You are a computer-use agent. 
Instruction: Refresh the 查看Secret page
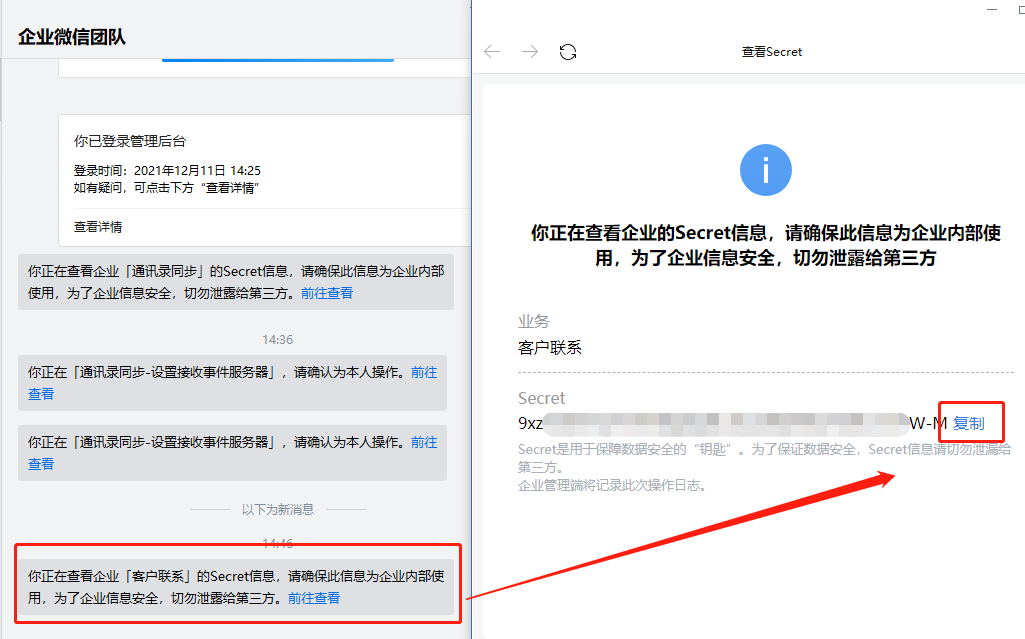(568, 52)
